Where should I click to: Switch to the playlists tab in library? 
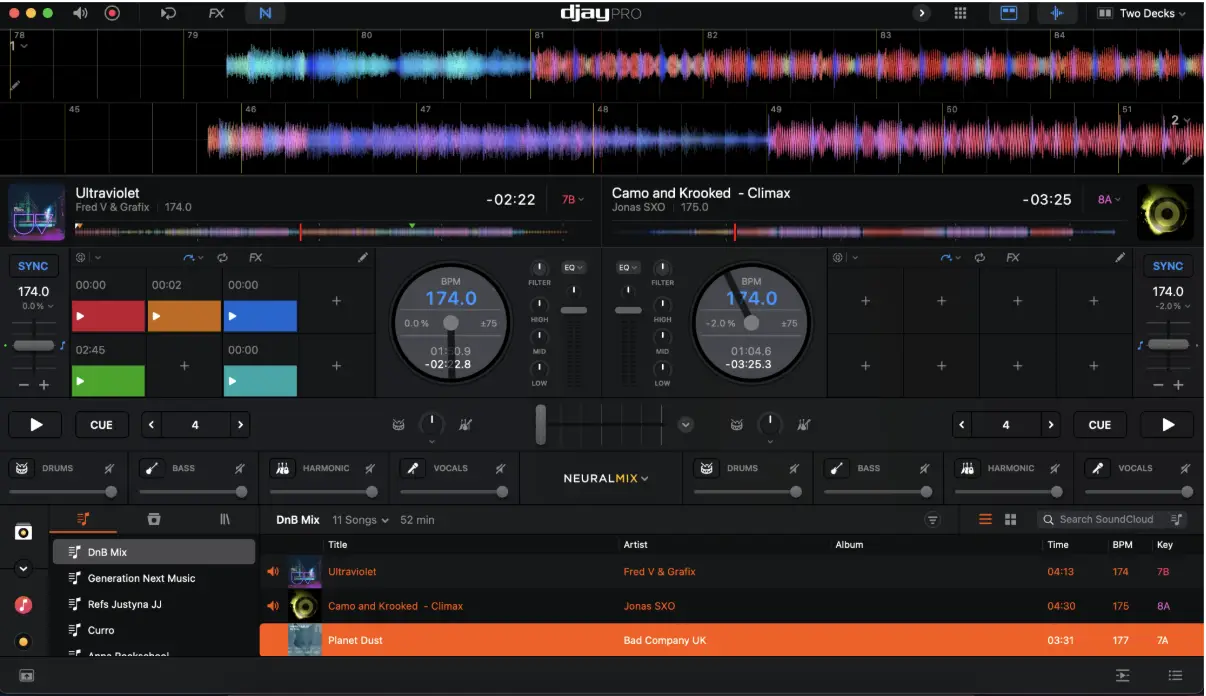click(84, 519)
